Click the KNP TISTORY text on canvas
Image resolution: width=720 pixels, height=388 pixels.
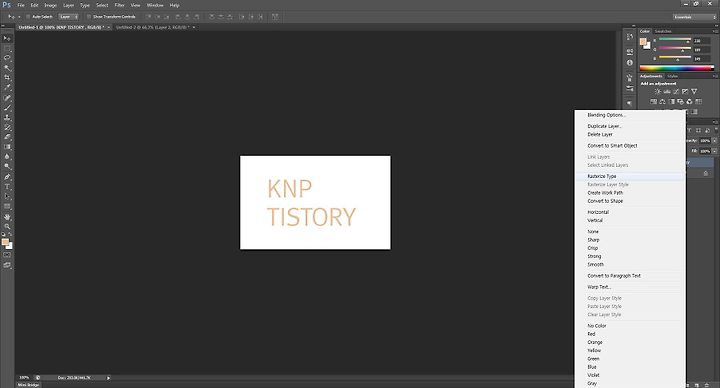click(x=311, y=202)
